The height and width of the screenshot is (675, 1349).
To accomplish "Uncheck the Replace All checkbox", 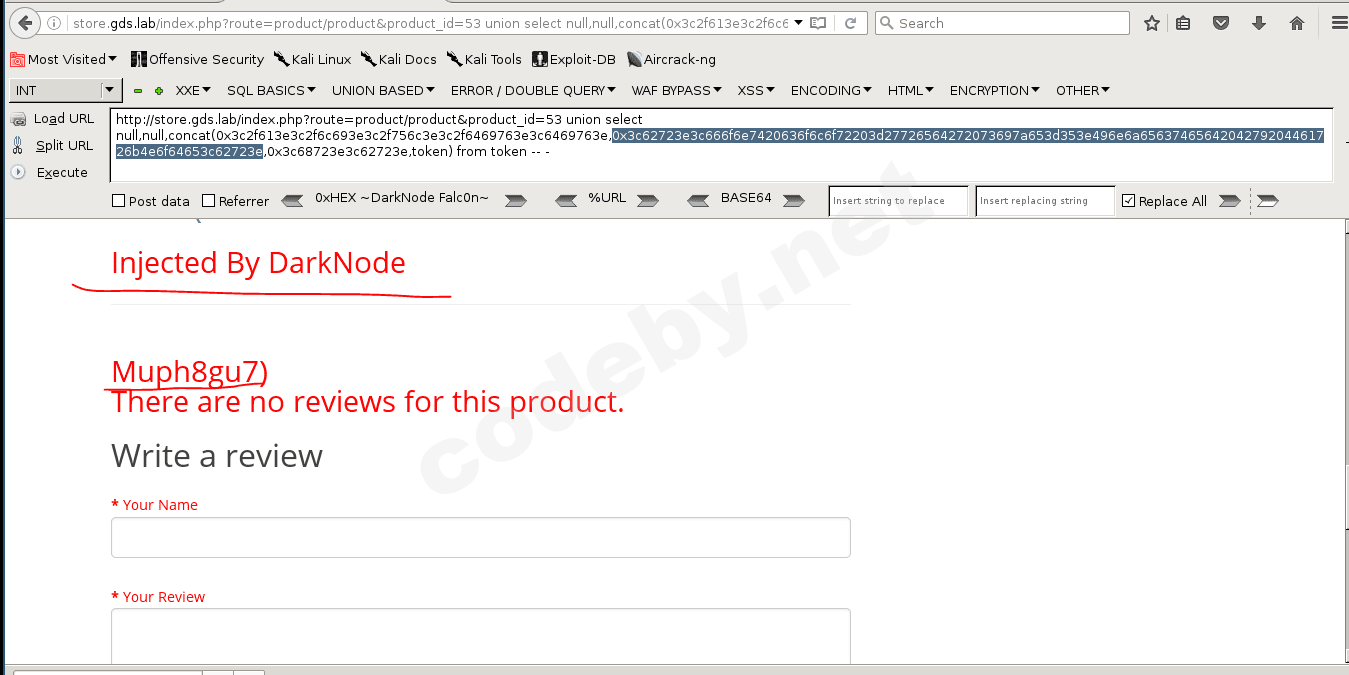I will pyautogui.click(x=1129, y=201).
